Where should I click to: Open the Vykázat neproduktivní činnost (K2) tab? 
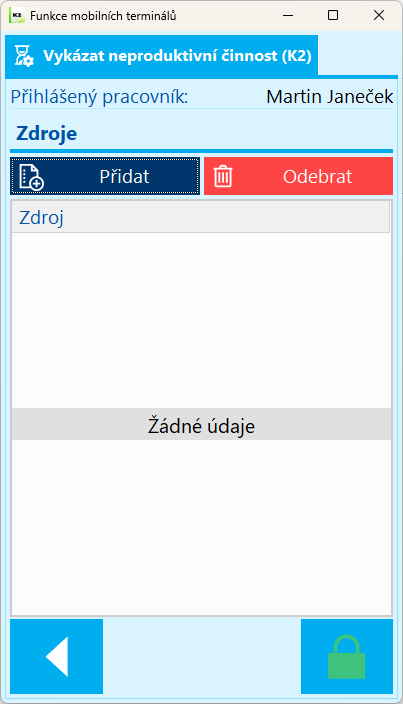[162, 56]
